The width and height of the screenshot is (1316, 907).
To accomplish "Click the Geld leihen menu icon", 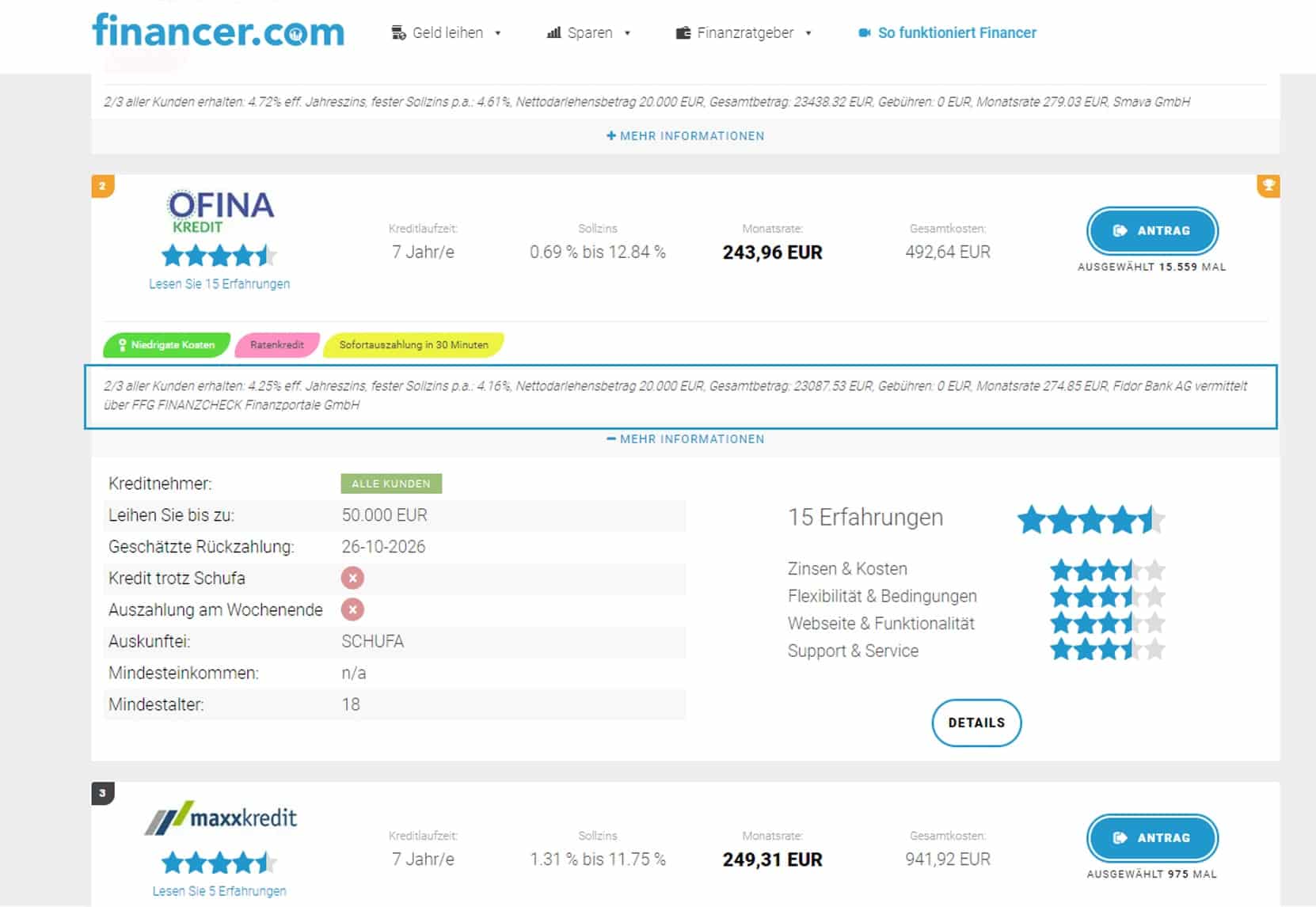I will [x=398, y=32].
